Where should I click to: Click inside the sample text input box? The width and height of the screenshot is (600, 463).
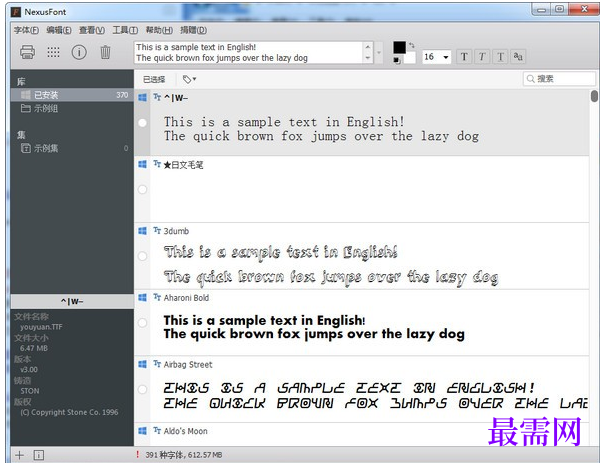tap(249, 52)
